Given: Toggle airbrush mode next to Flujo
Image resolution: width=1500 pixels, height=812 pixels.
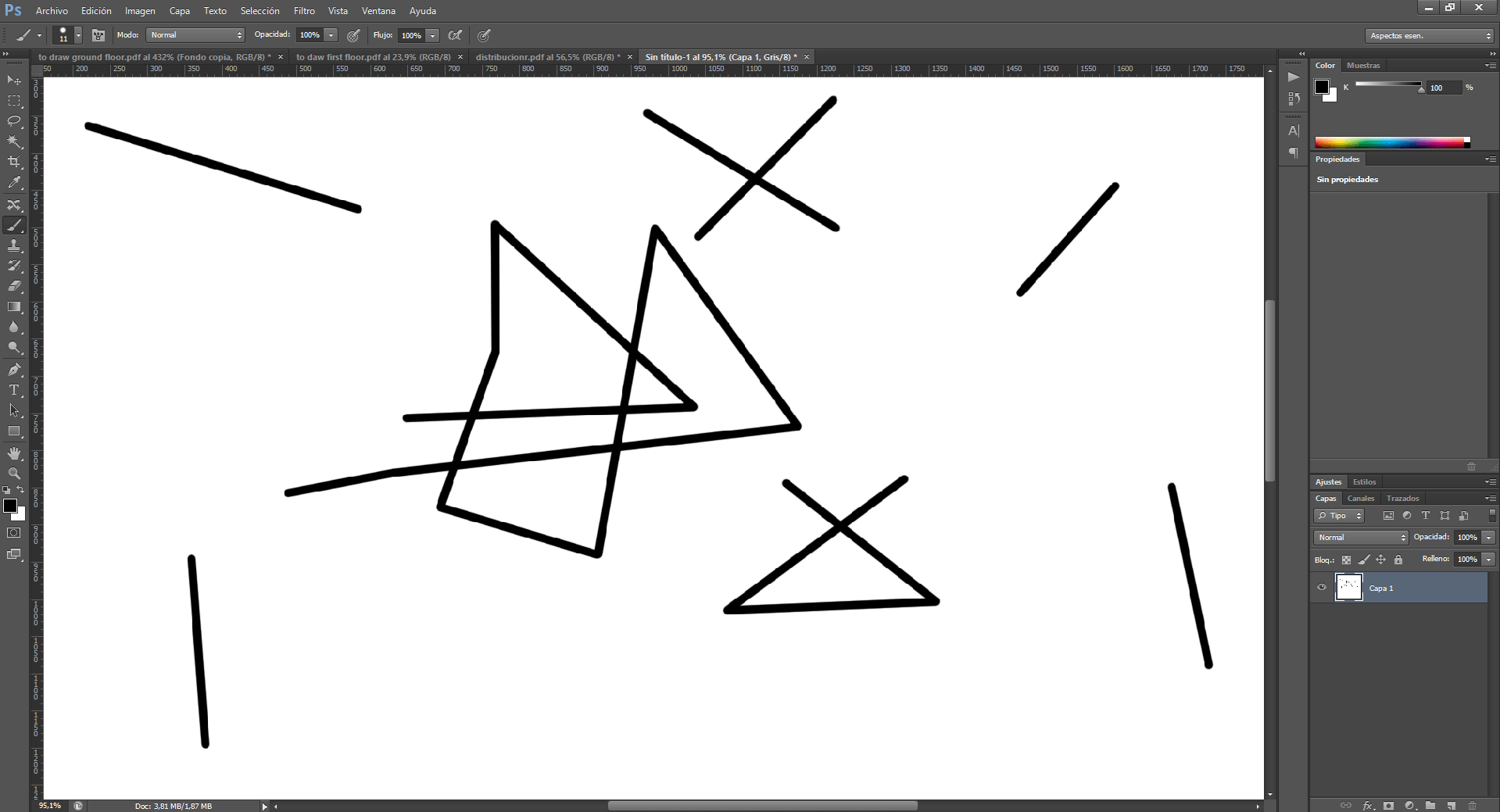Looking at the screenshot, I should click(x=455, y=35).
